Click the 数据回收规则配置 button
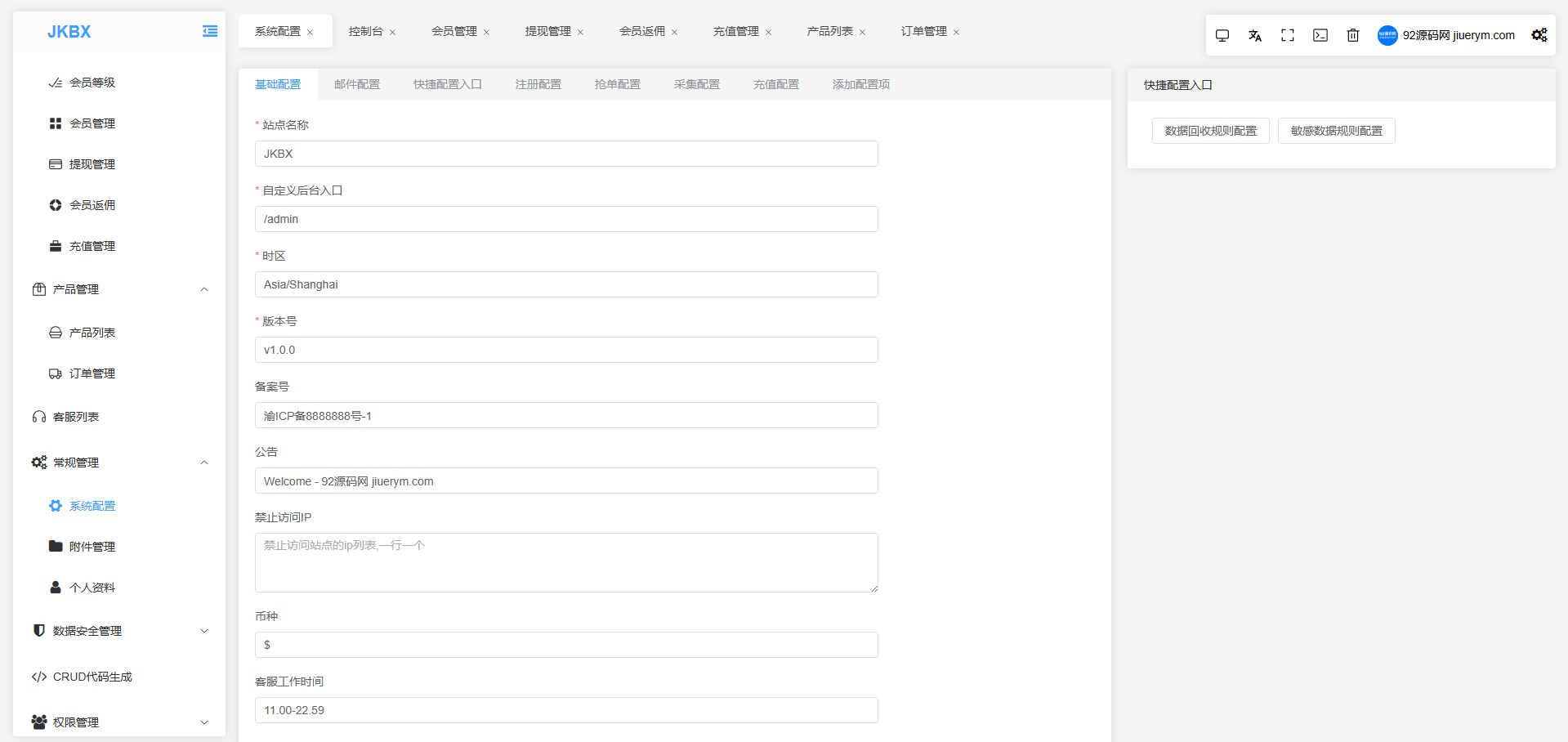The height and width of the screenshot is (742, 1568). tap(1211, 131)
